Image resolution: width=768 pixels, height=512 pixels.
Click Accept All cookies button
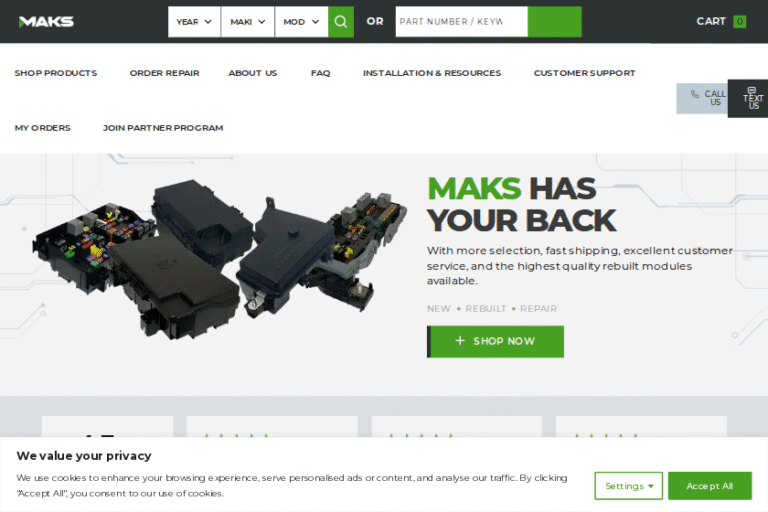710,486
